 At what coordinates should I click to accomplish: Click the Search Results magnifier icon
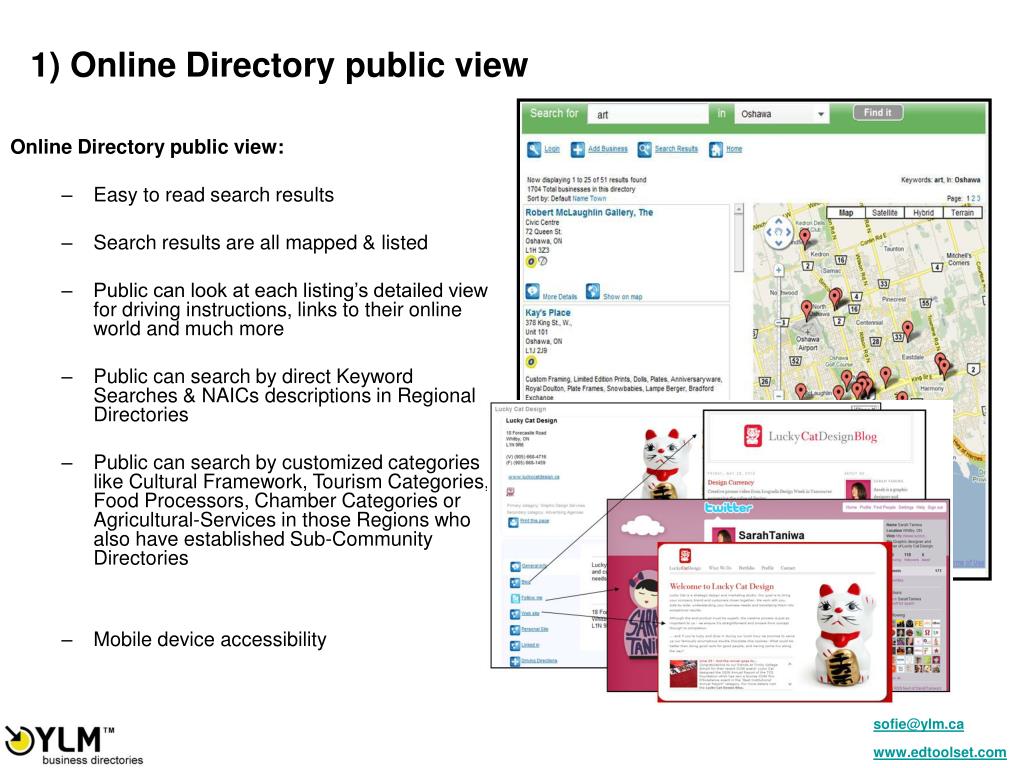tap(645, 150)
